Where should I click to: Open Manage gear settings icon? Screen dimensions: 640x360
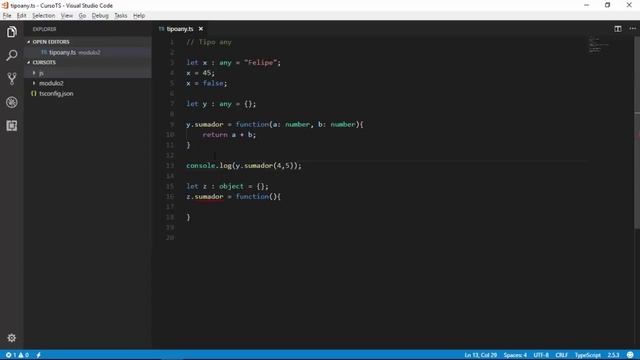pyautogui.click(x=11, y=338)
